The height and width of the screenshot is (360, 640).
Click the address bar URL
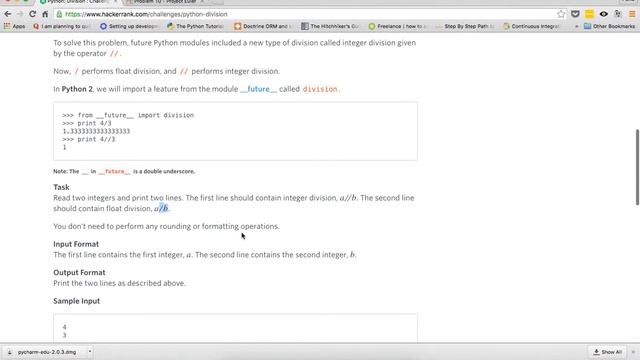point(146,14)
